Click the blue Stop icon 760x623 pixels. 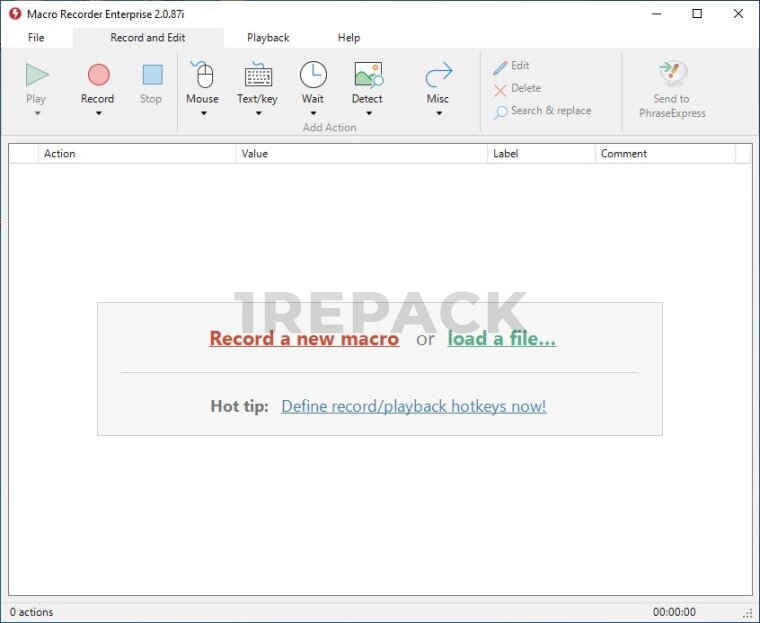[151, 75]
